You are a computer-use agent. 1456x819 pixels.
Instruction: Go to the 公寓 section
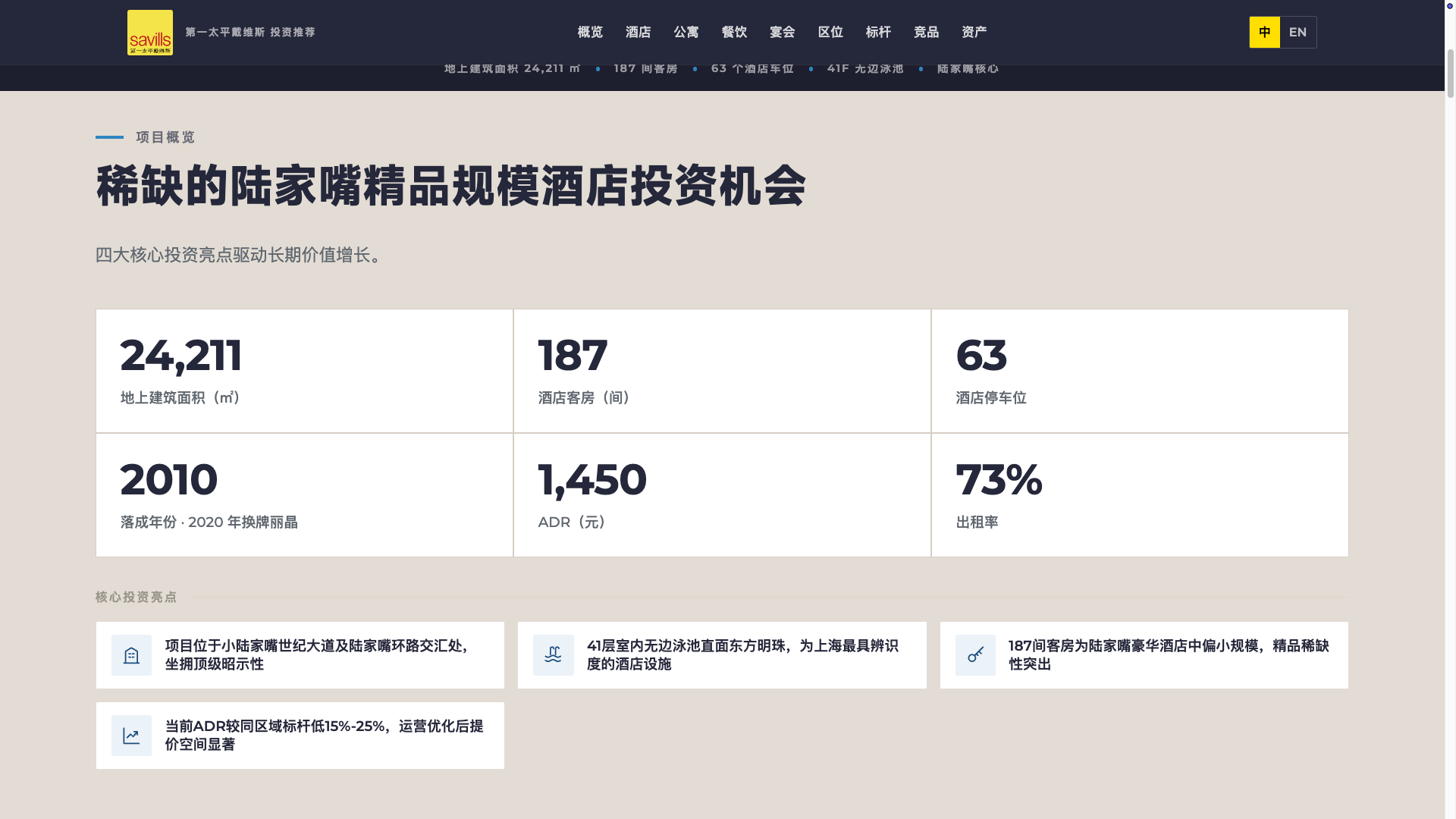pos(686,33)
